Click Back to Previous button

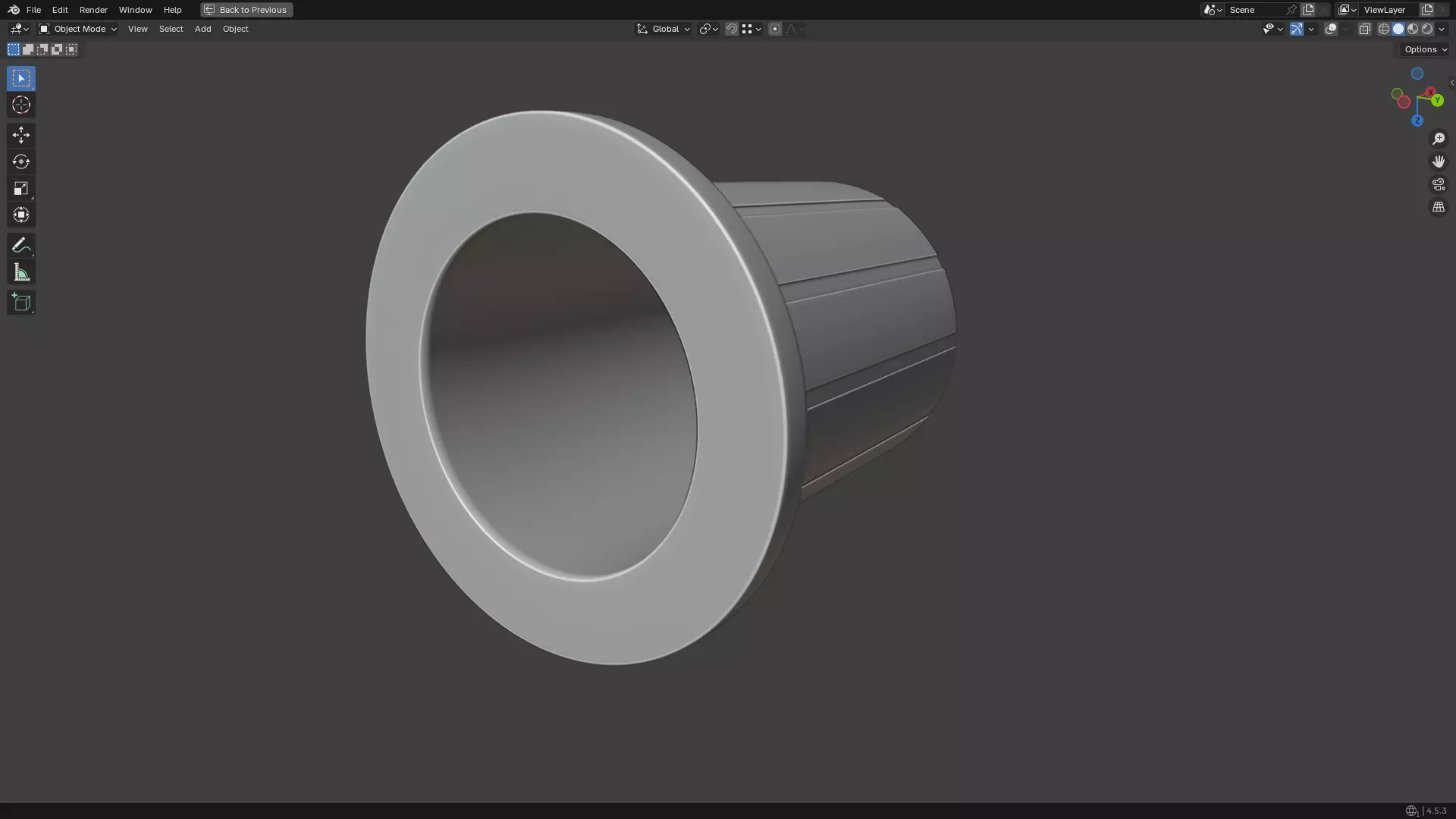(x=246, y=10)
